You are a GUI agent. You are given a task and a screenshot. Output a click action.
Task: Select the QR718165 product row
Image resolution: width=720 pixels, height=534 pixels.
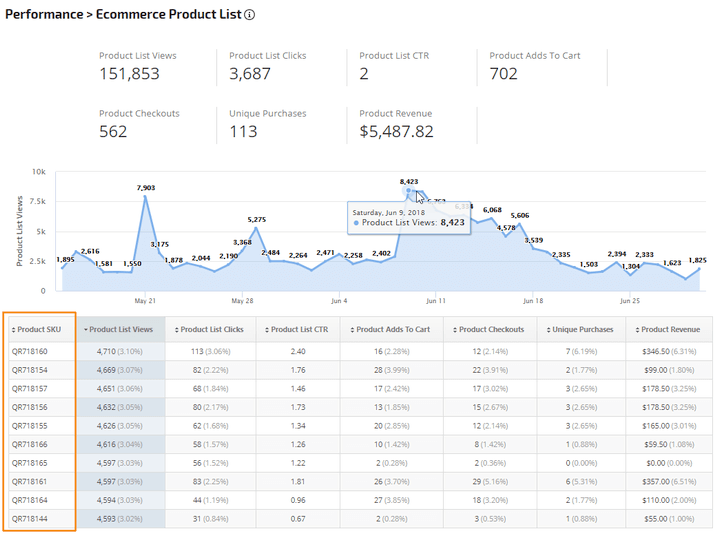(x=28, y=465)
